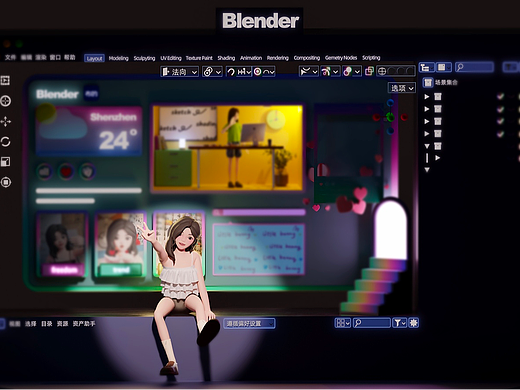
Task: Open the 遵循偏好设置 import method dropdown
Action: (249, 323)
